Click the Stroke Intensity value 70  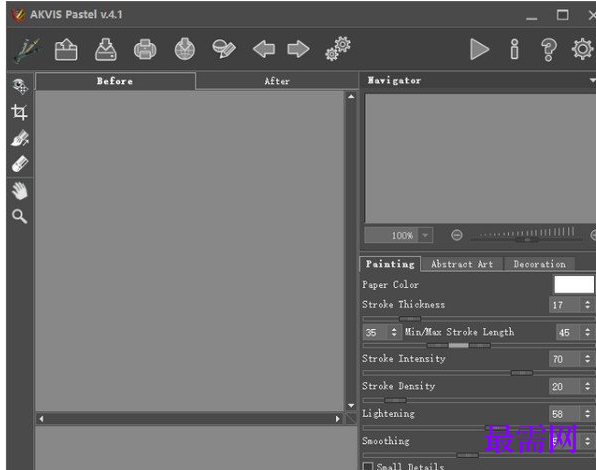(x=564, y=359)
